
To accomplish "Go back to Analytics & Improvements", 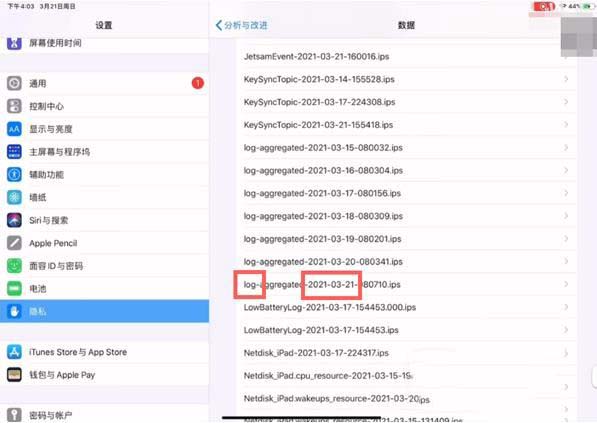I will tap(241, 25).
